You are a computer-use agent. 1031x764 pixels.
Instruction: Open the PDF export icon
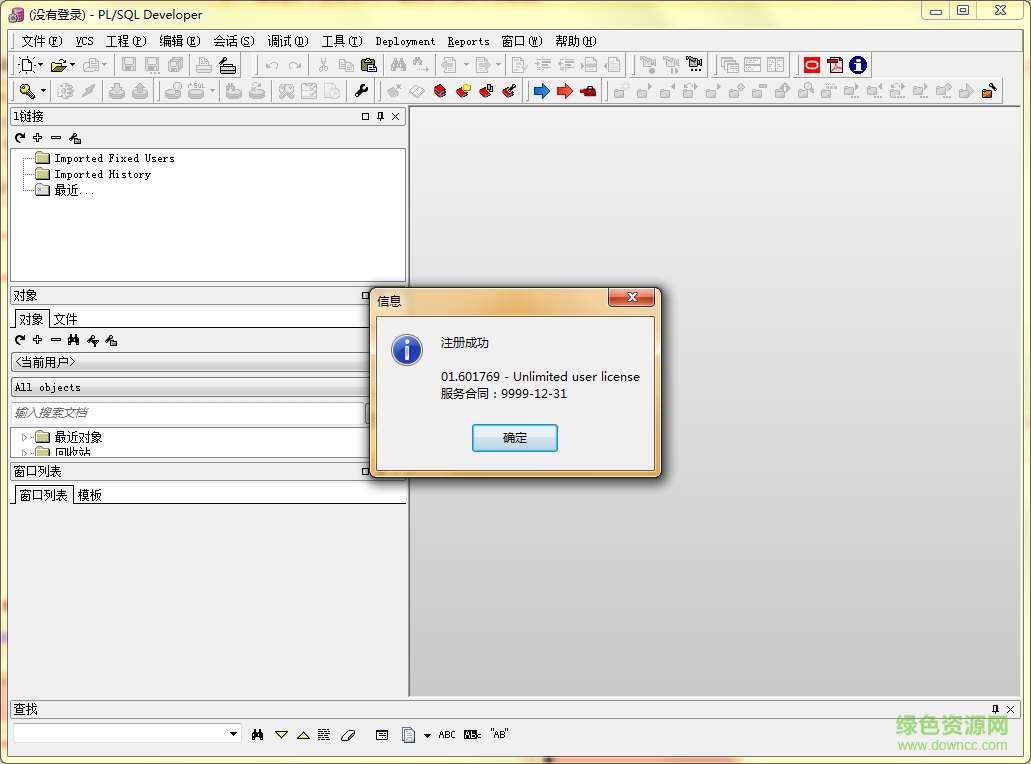click(x=834, y=65)
